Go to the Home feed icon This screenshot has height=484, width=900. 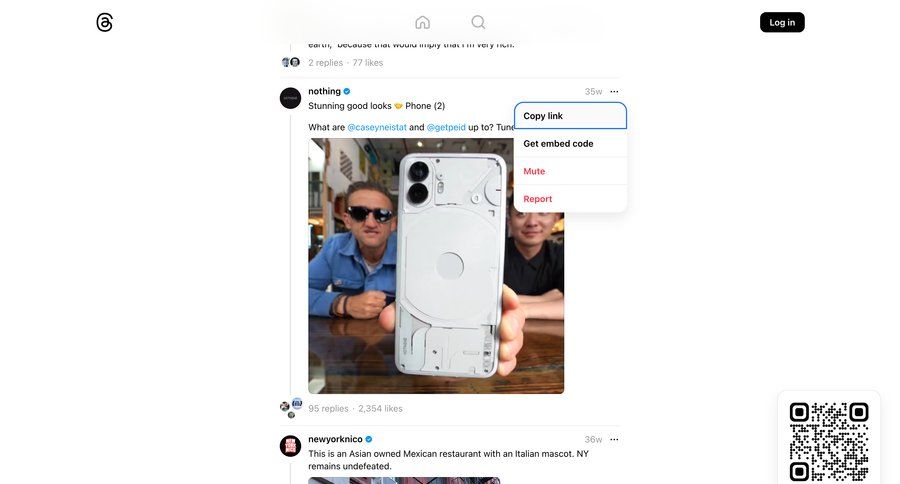pos(422,22)
